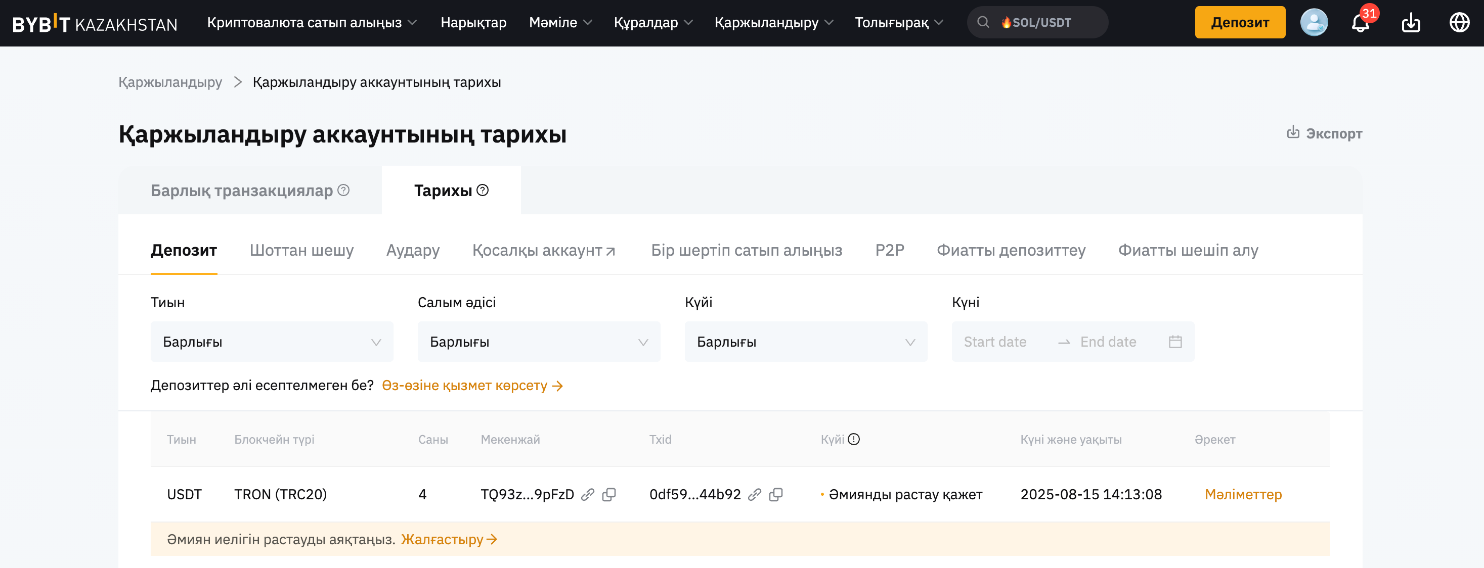Click Жалғастыру to verify wallet
1484x568 pixels.
tap(449, 539)
